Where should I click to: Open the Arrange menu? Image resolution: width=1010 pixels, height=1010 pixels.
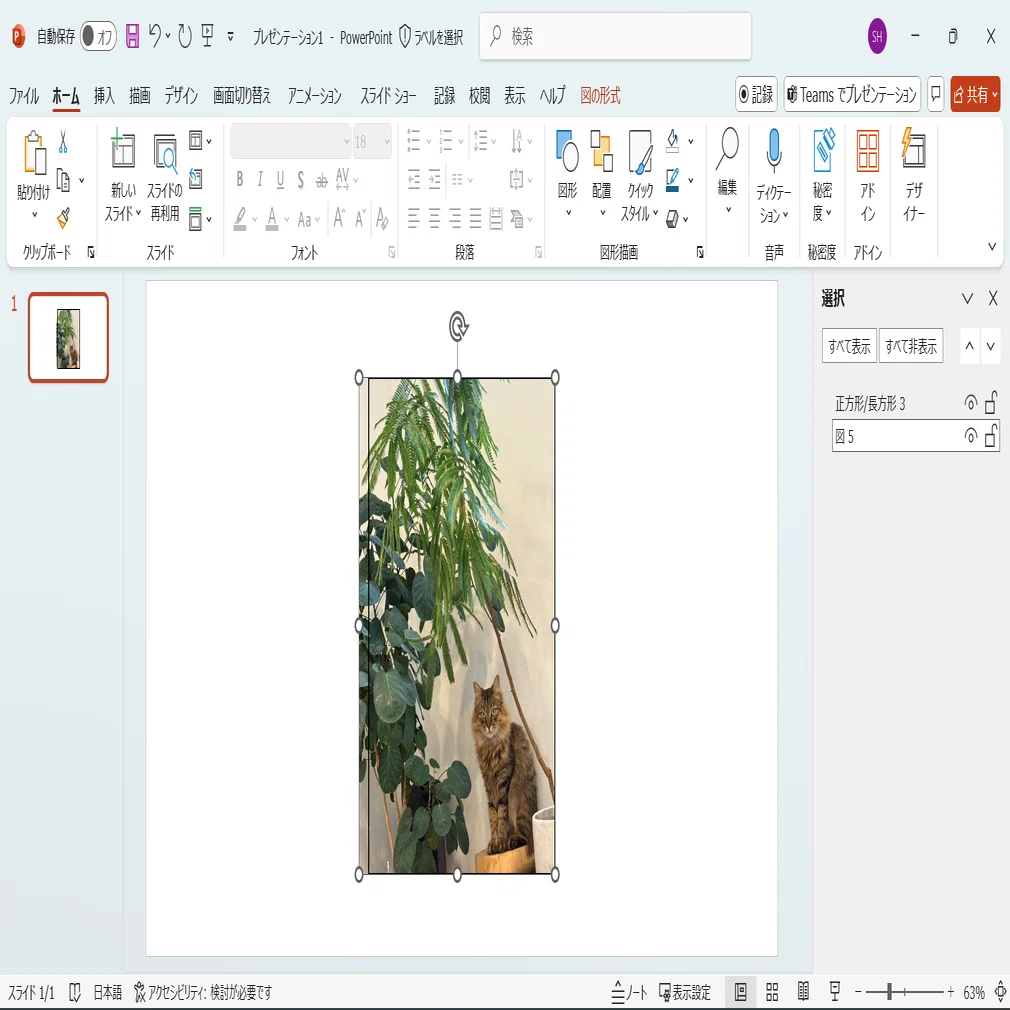coord(602,173)
